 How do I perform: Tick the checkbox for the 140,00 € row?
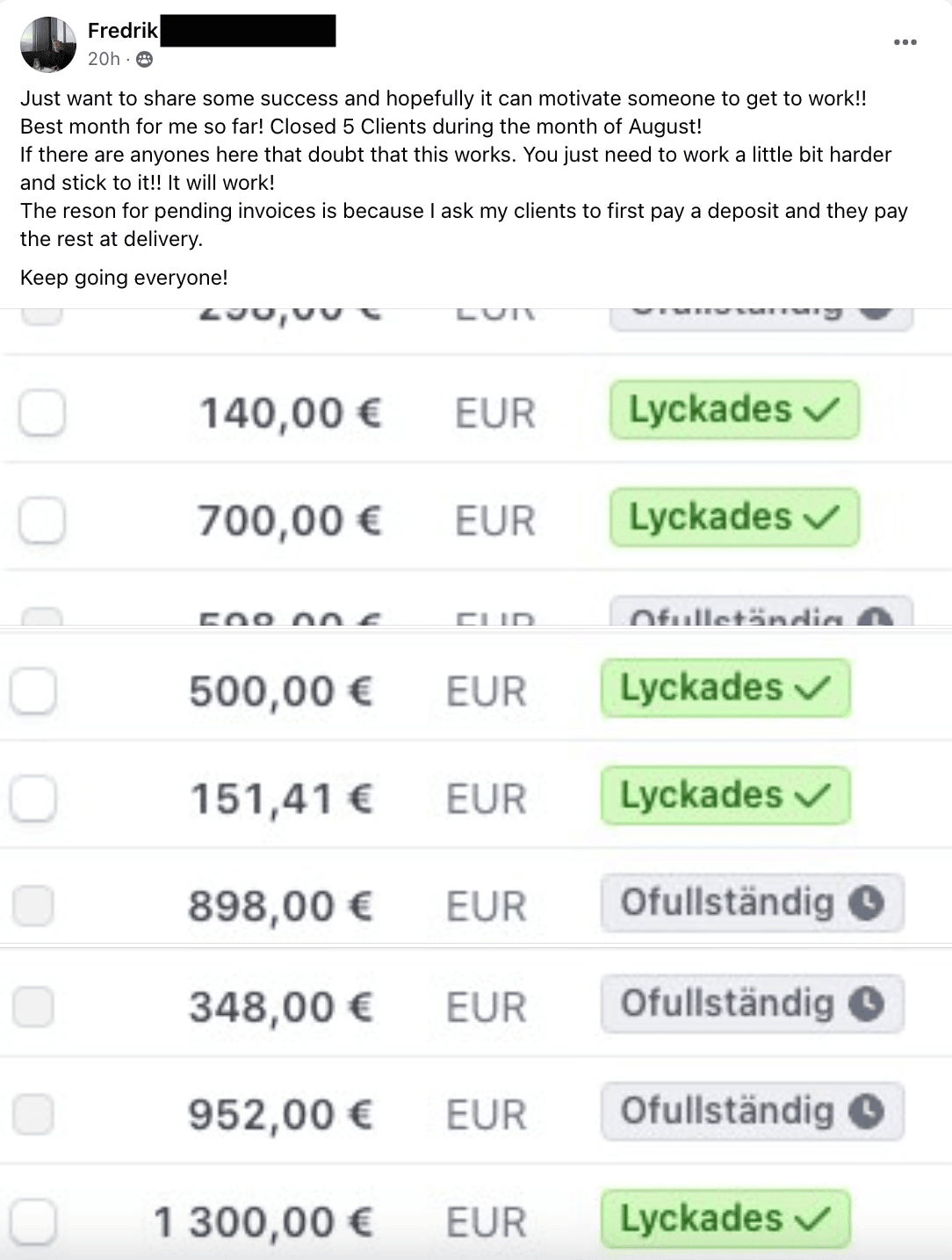coord(42,412)
